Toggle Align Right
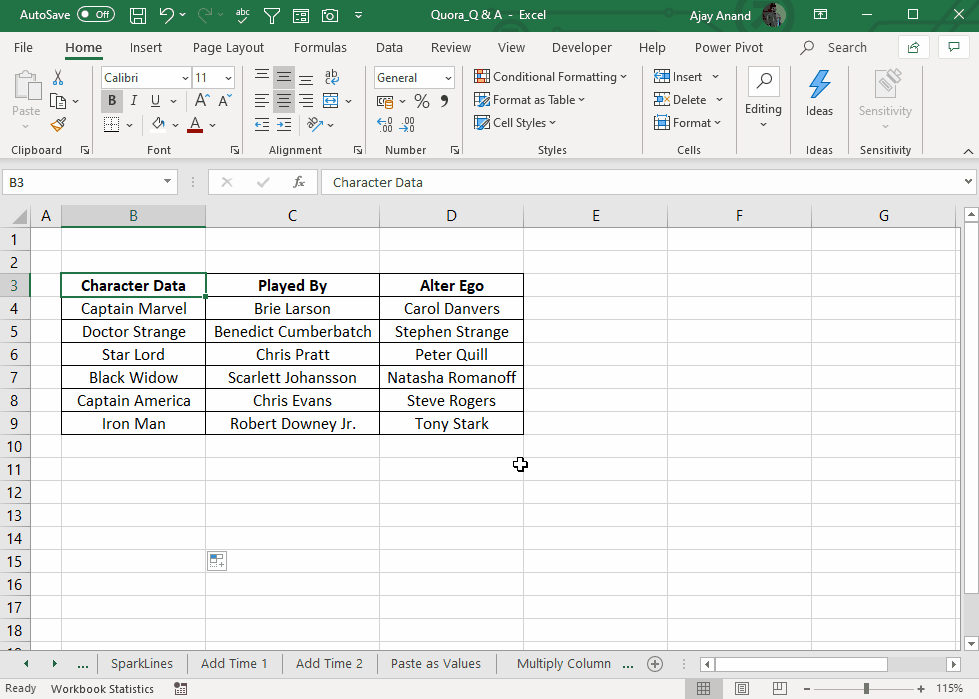979x699 pixels. coord(306,100)
